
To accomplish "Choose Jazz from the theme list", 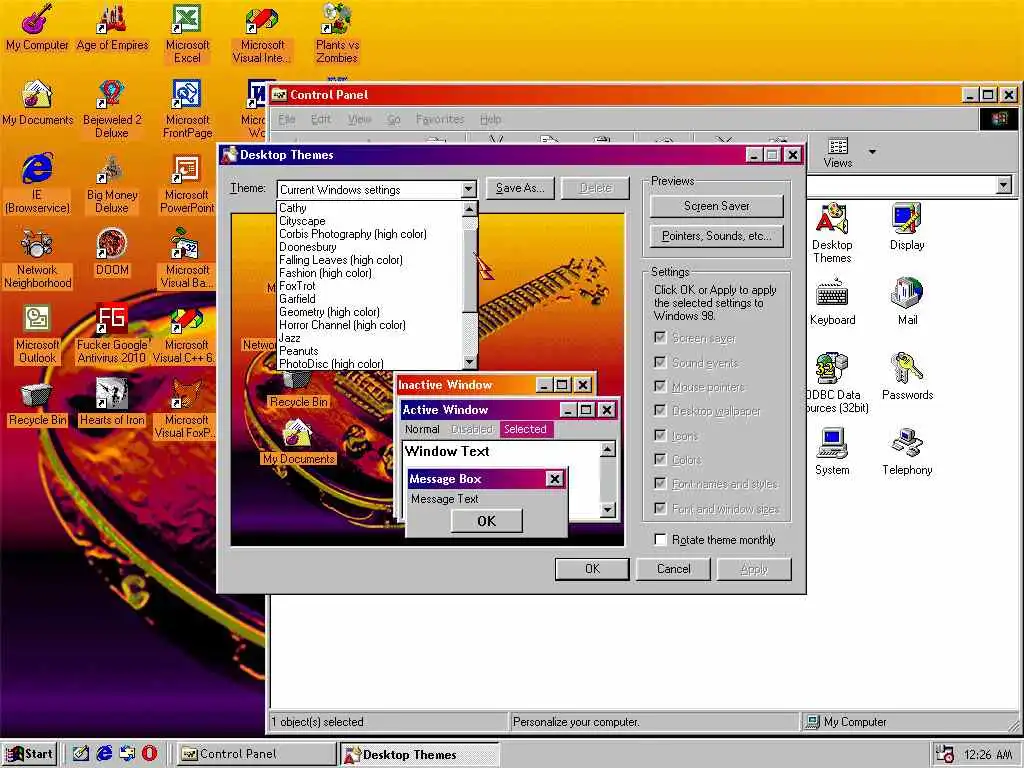I will (370, 338).
